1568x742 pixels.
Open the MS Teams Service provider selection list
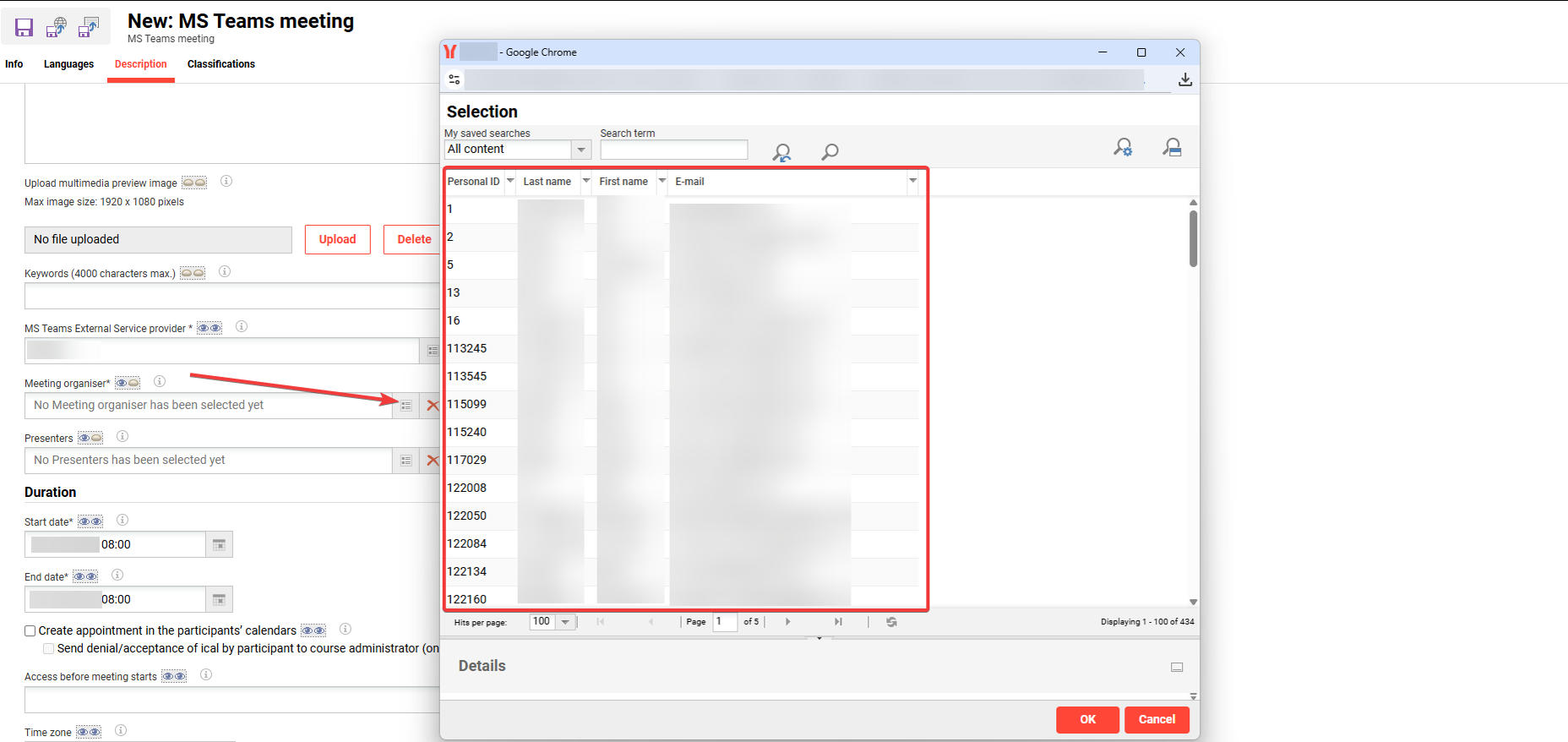pyautogui.click(x=432, y=351)
